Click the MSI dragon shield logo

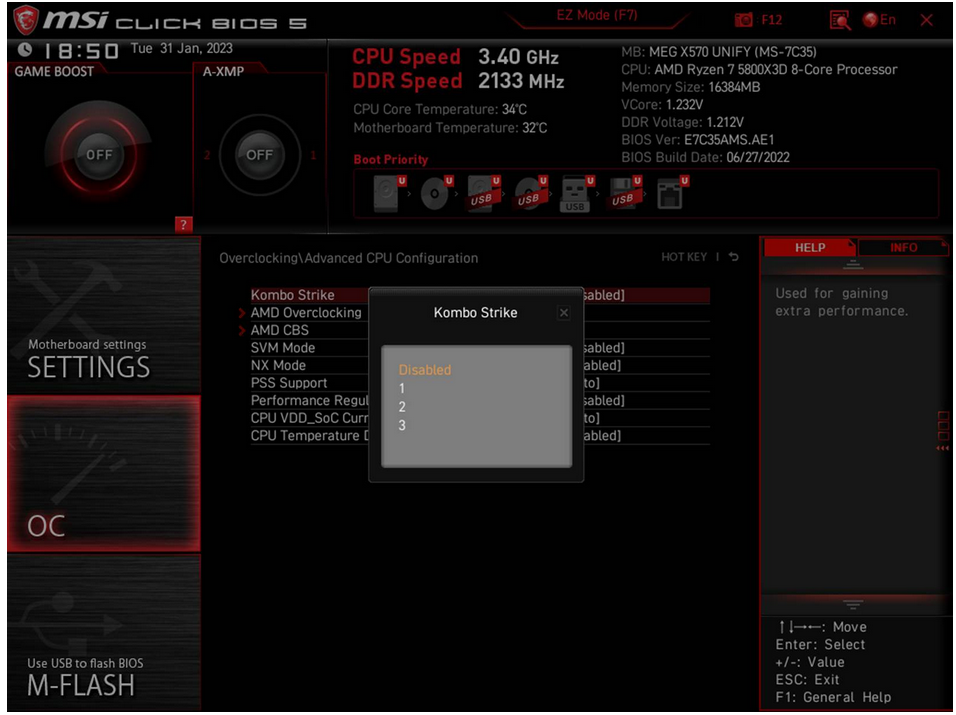26,20
